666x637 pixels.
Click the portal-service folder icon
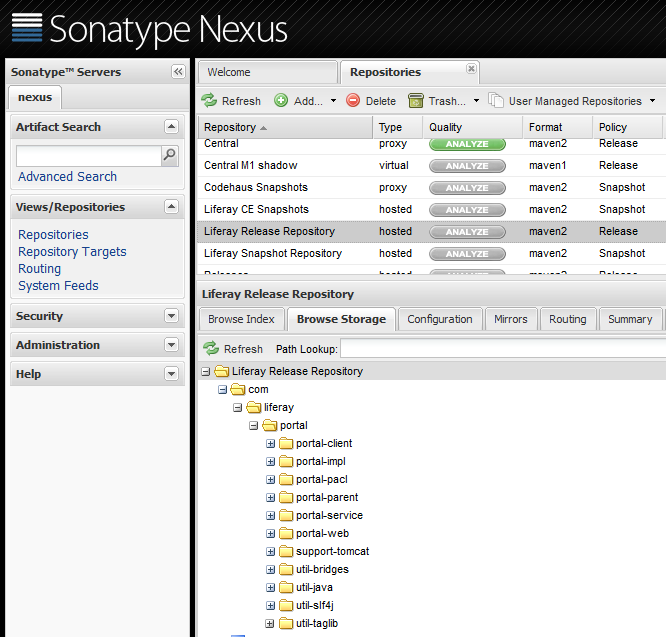coord(286,515)
